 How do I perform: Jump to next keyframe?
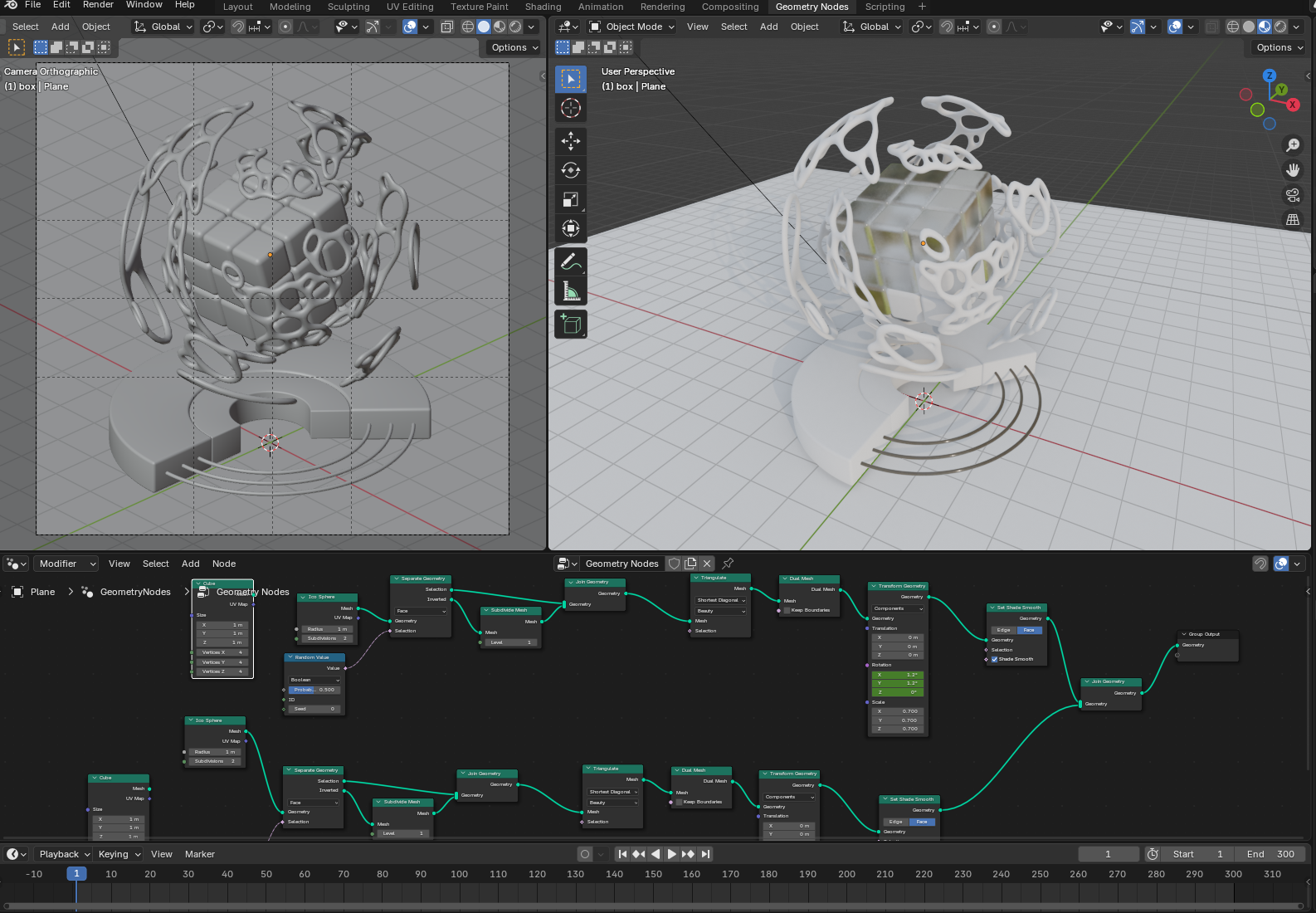[x=688, y=854]
